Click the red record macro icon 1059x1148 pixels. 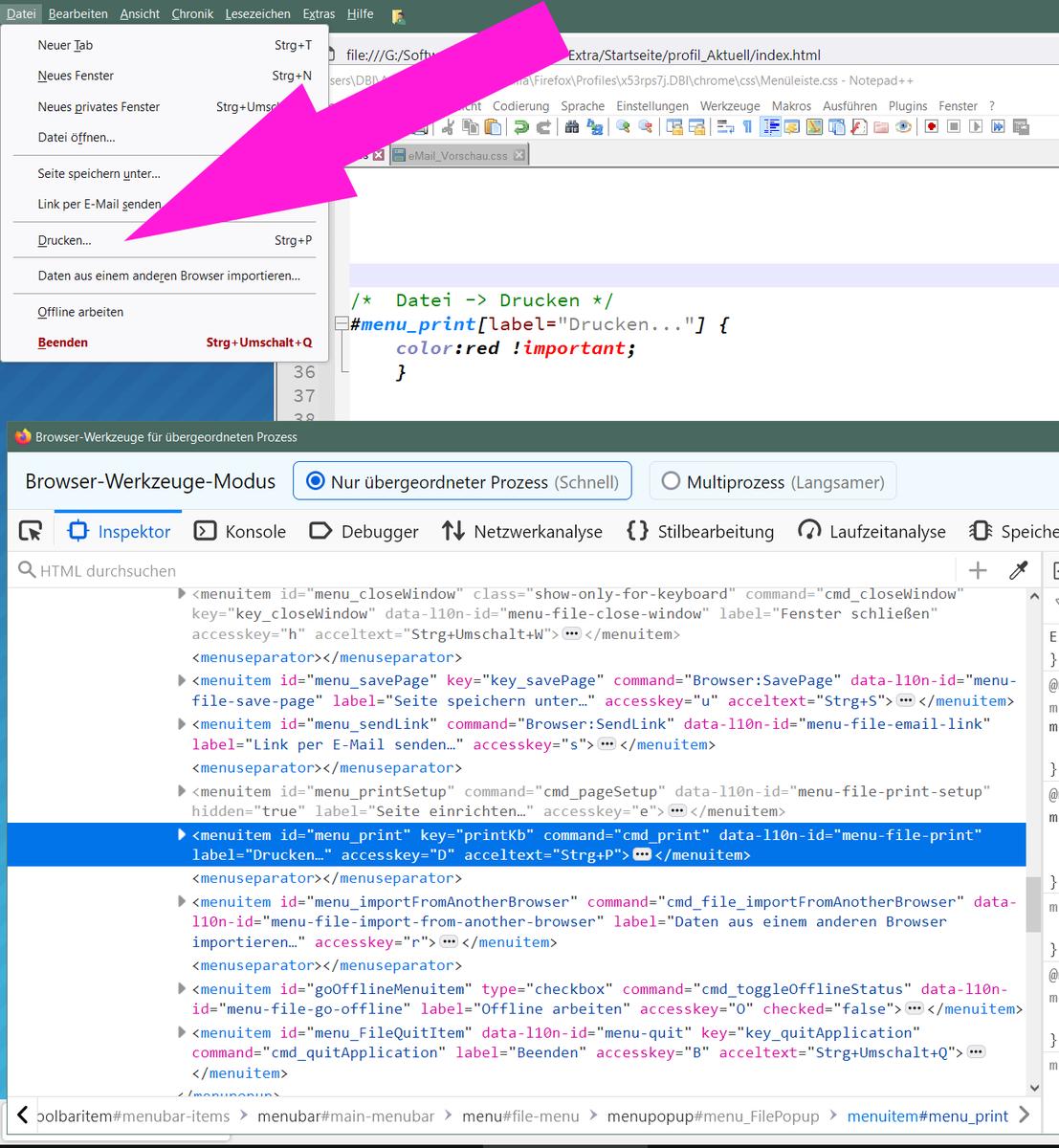click(931, 127)
